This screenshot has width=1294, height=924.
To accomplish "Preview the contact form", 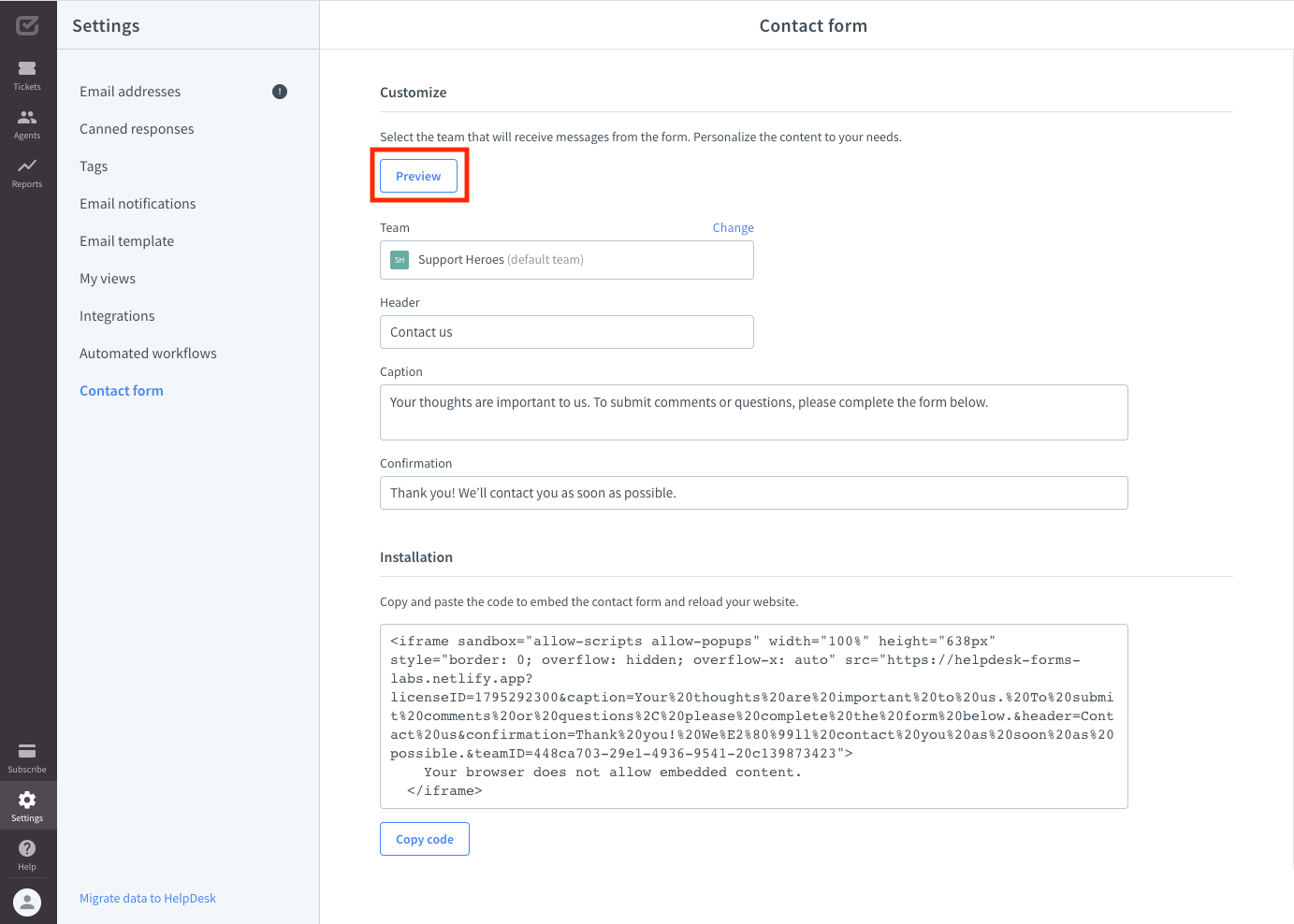I will click(418, 175).
